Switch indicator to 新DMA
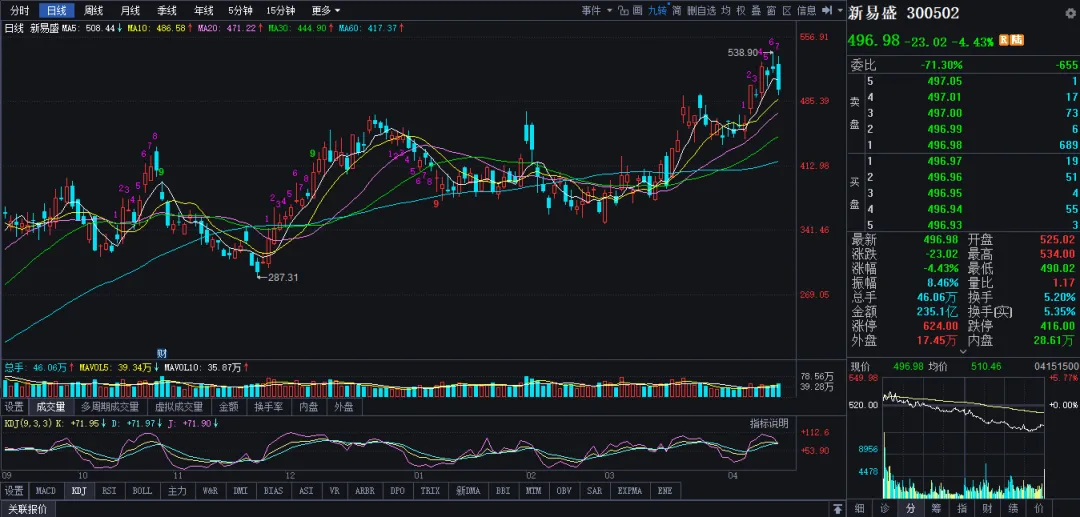This screenshot has height=517, width=1080. 468,491
